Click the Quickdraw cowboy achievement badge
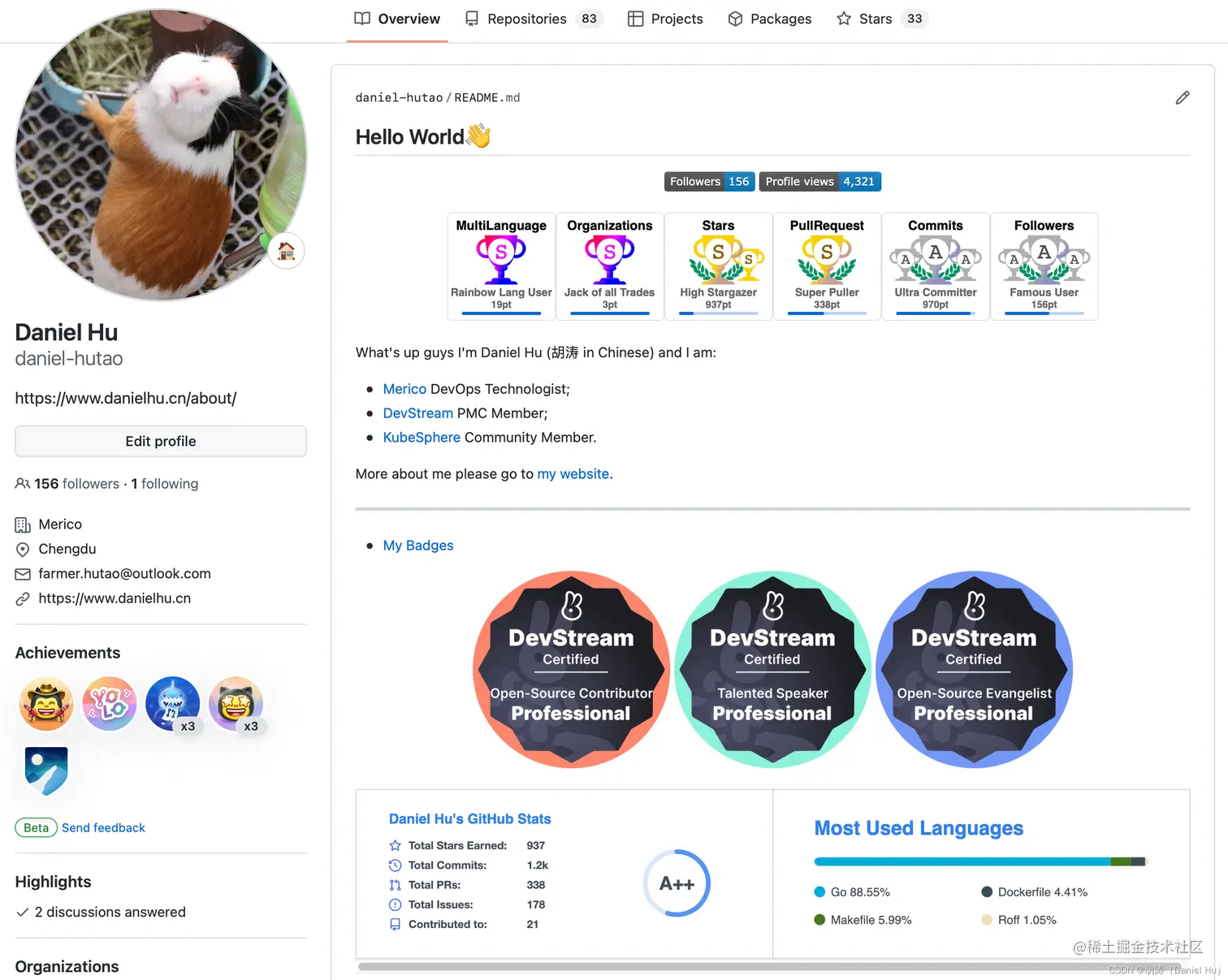 [x=46, y=704]
